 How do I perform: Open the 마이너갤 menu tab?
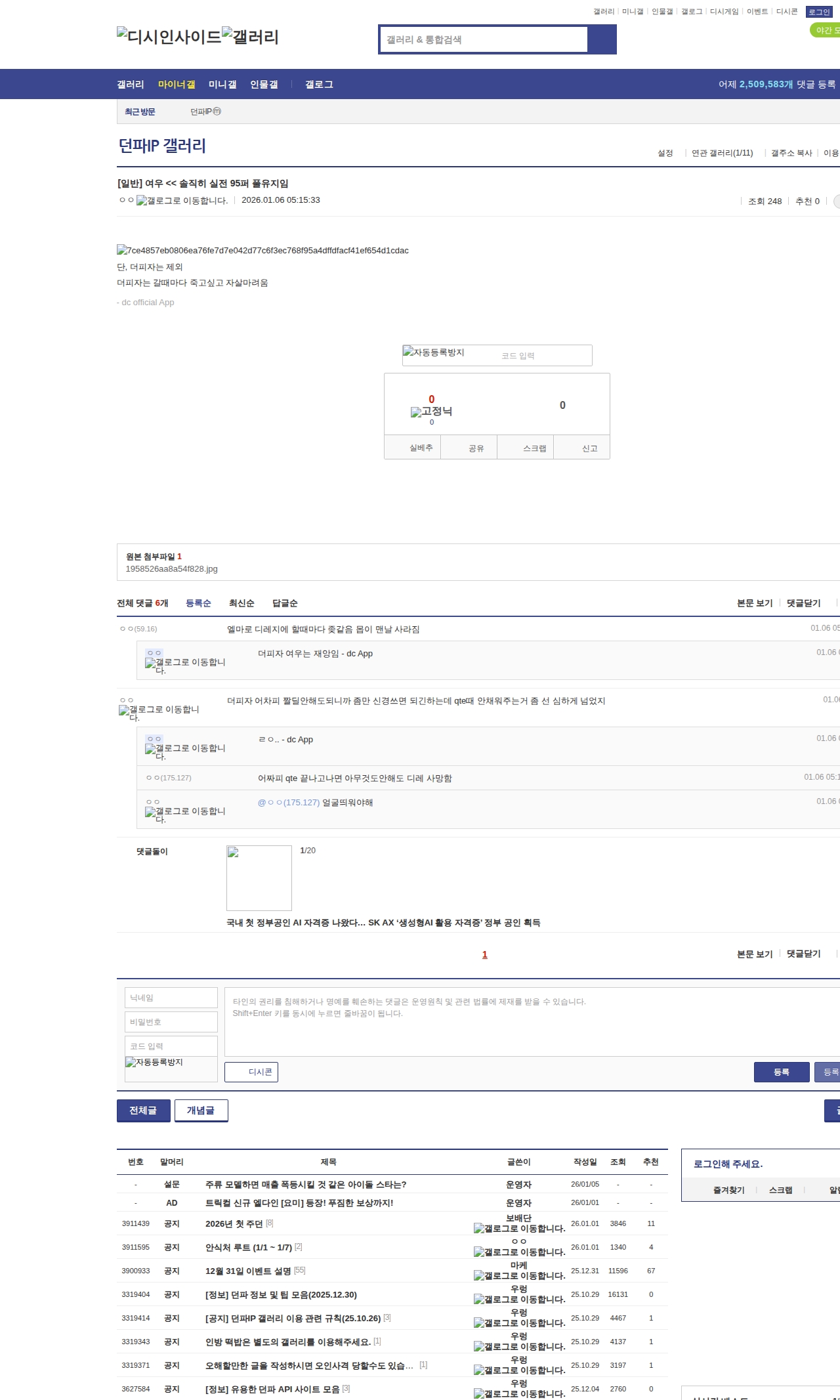click(x=177, y=84)
